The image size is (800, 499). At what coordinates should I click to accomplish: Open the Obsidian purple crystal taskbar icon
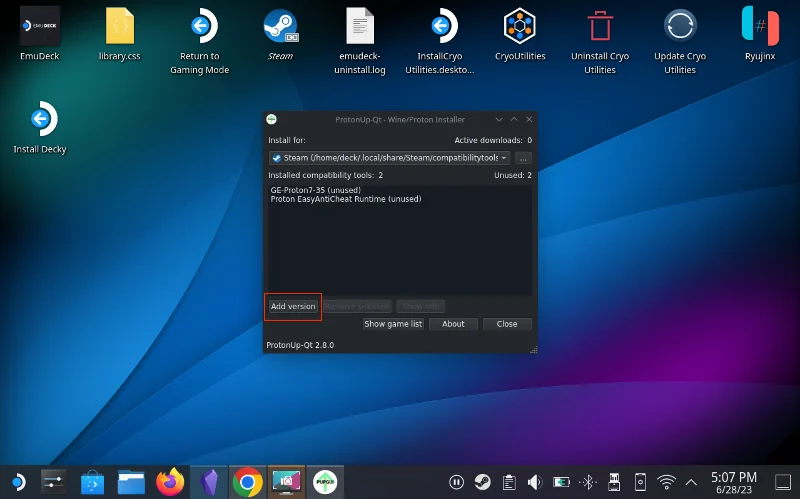(209, 482)
